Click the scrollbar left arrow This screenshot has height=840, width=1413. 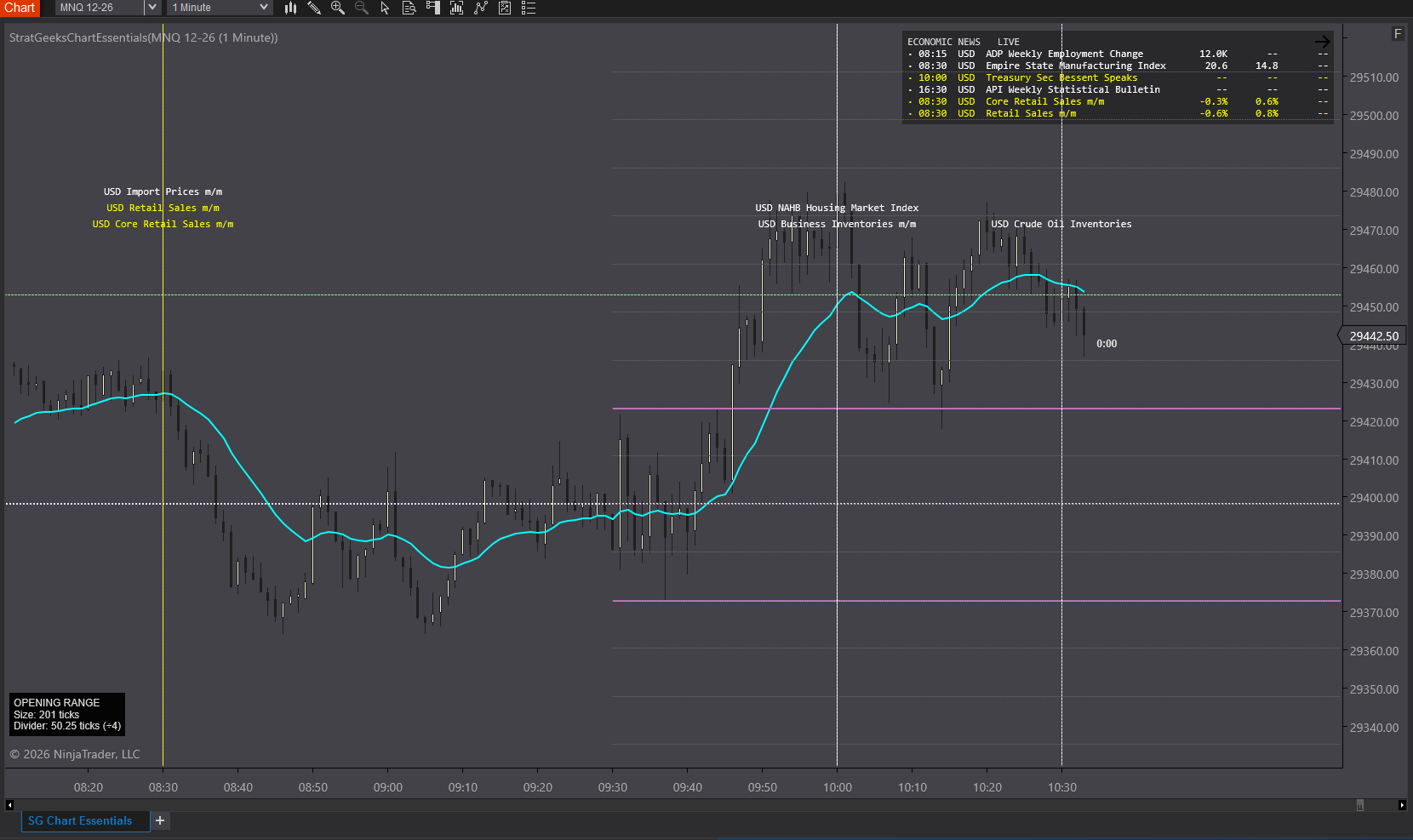(9, 805)
